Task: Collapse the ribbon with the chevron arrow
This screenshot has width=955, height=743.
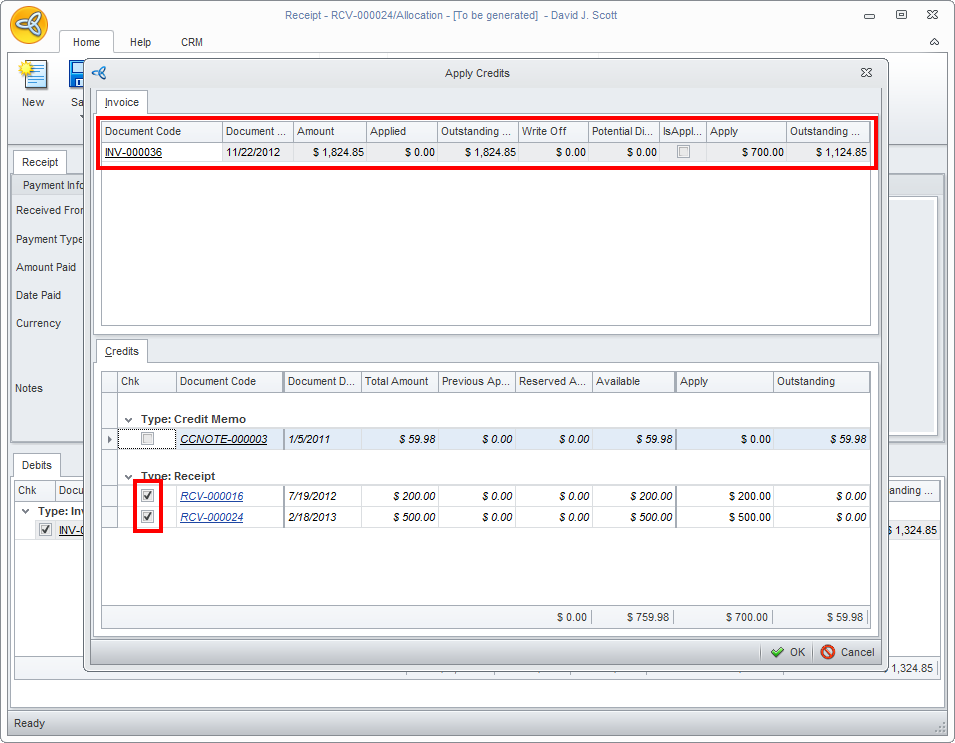Action: (x=934, y=43)
